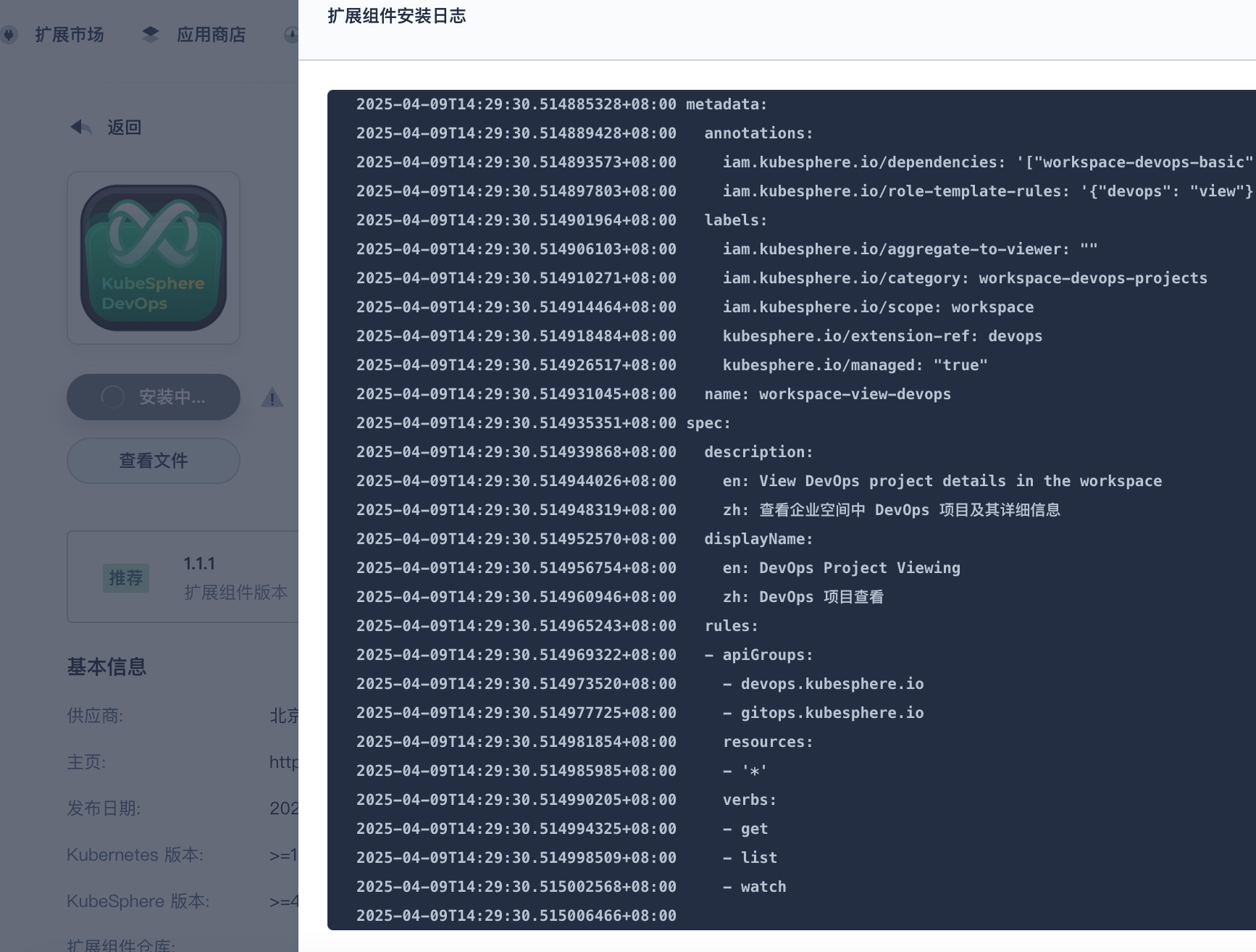Click the 基本信息 heading
The height and width of the screenshot is (952, 1256).
coord(106,667)
